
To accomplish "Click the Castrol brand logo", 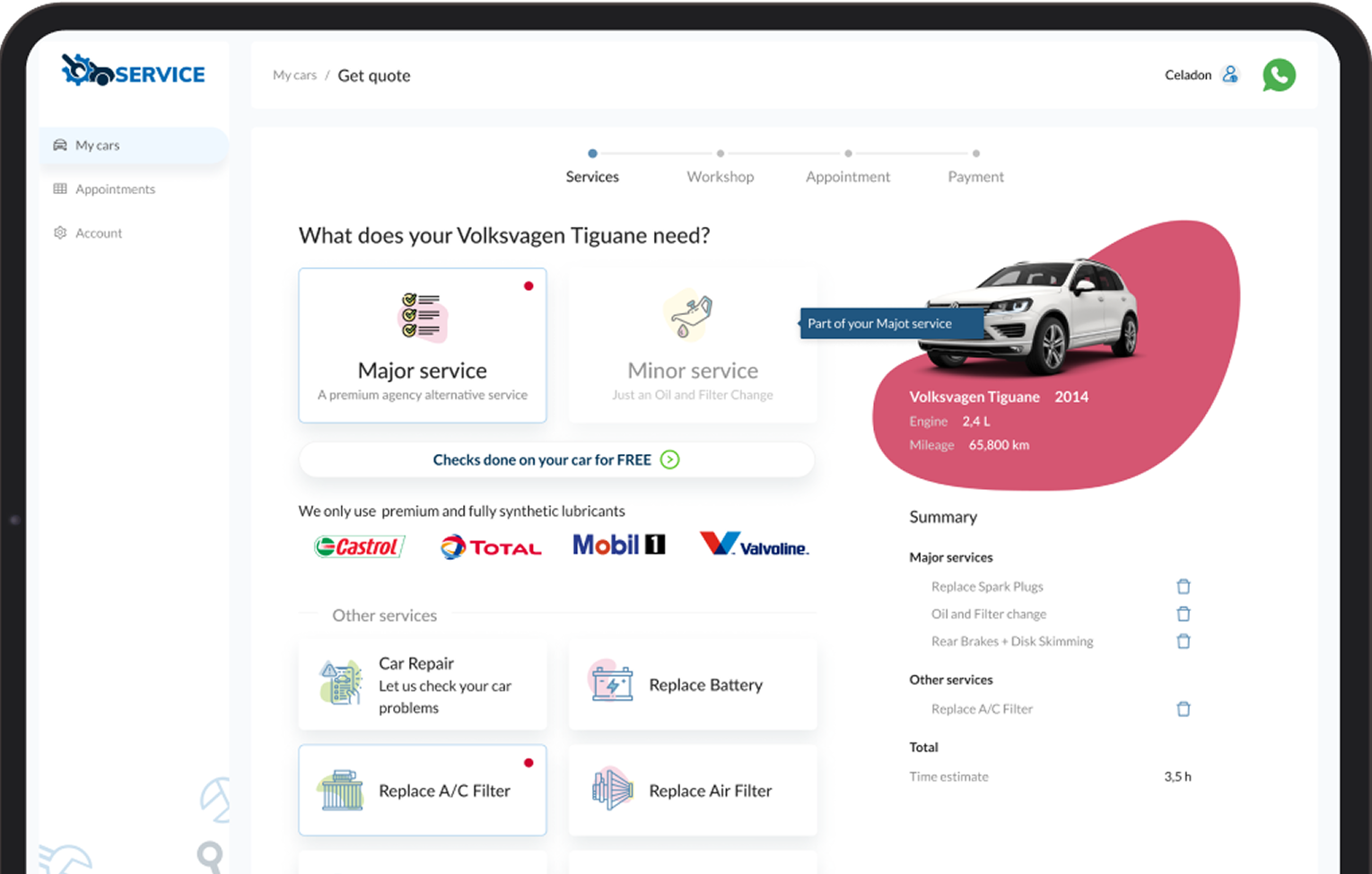I will coord(360,546).
